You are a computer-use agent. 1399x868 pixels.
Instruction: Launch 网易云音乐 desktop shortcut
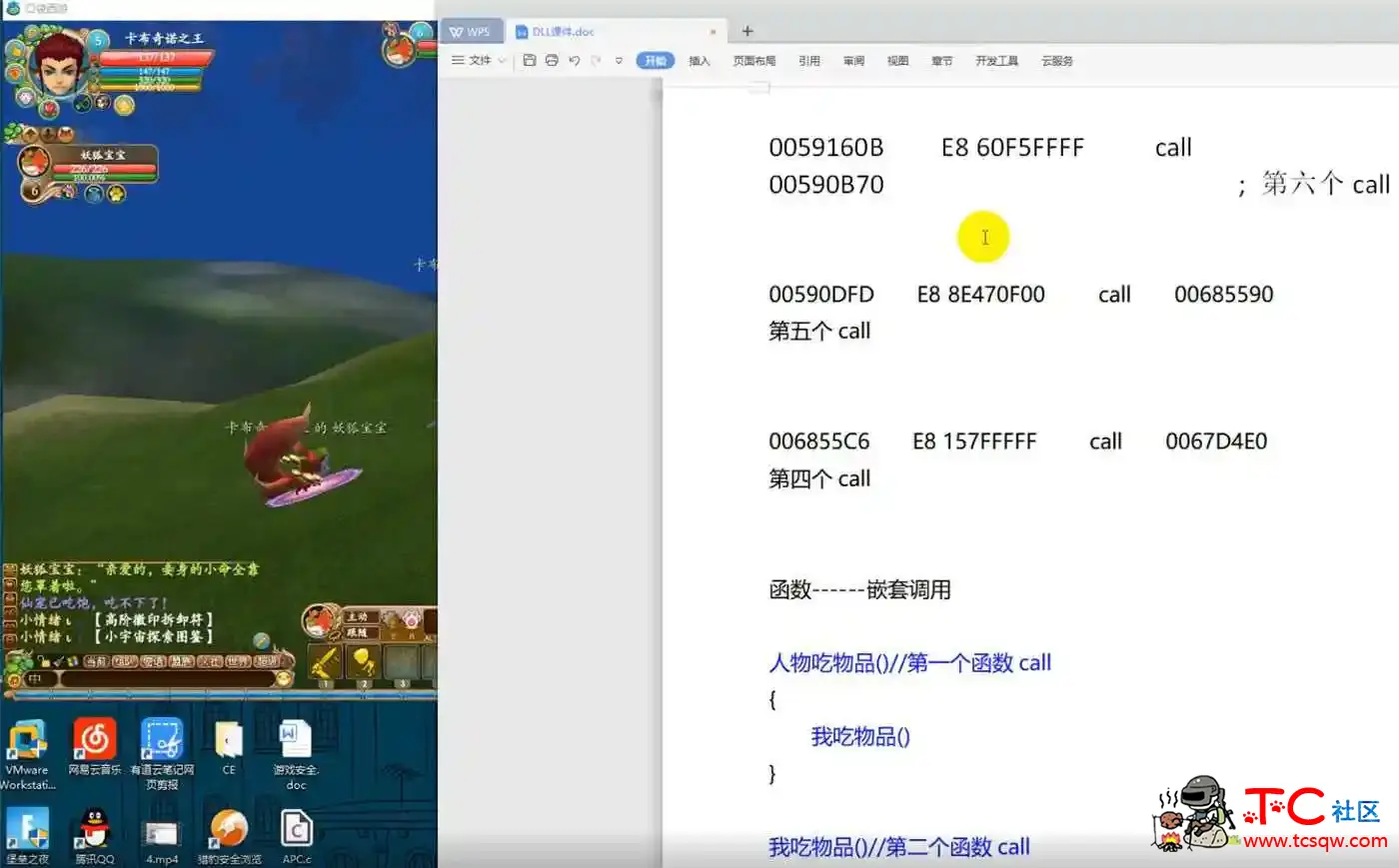click(95, 747)
